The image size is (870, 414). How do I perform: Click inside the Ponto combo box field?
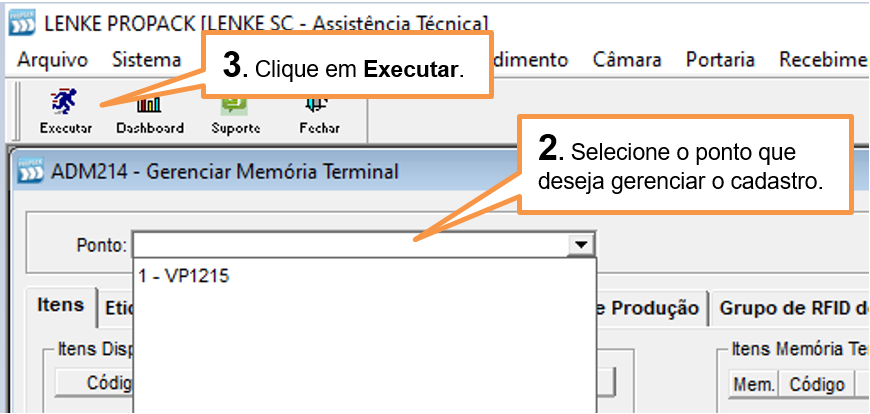[350, 245]
